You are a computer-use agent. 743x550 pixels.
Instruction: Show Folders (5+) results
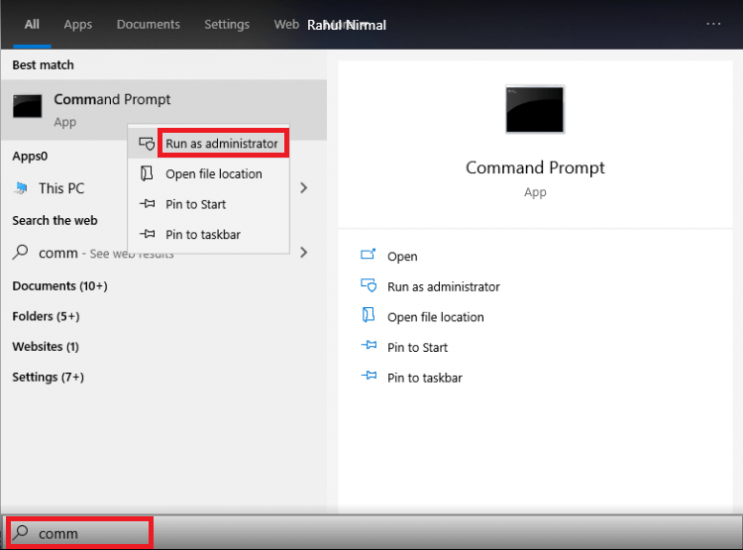(46, 316)
